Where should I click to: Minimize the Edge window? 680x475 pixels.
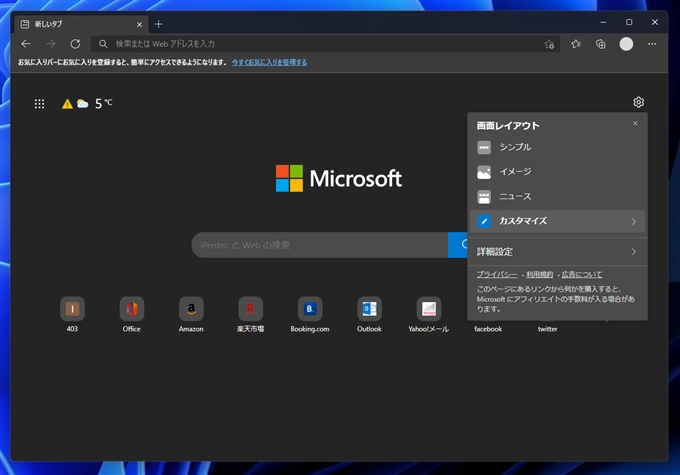[x=603, y=22]
